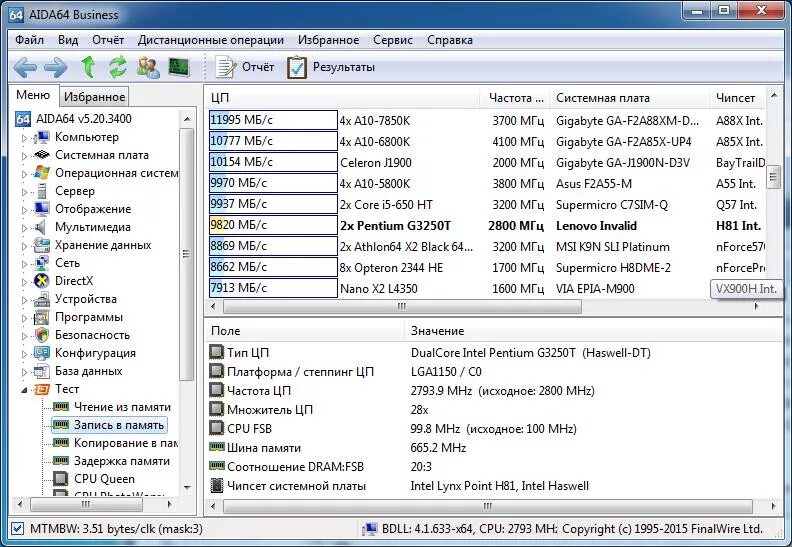
Task: Open the Вид menu
Action: click(x=68, y=40)
